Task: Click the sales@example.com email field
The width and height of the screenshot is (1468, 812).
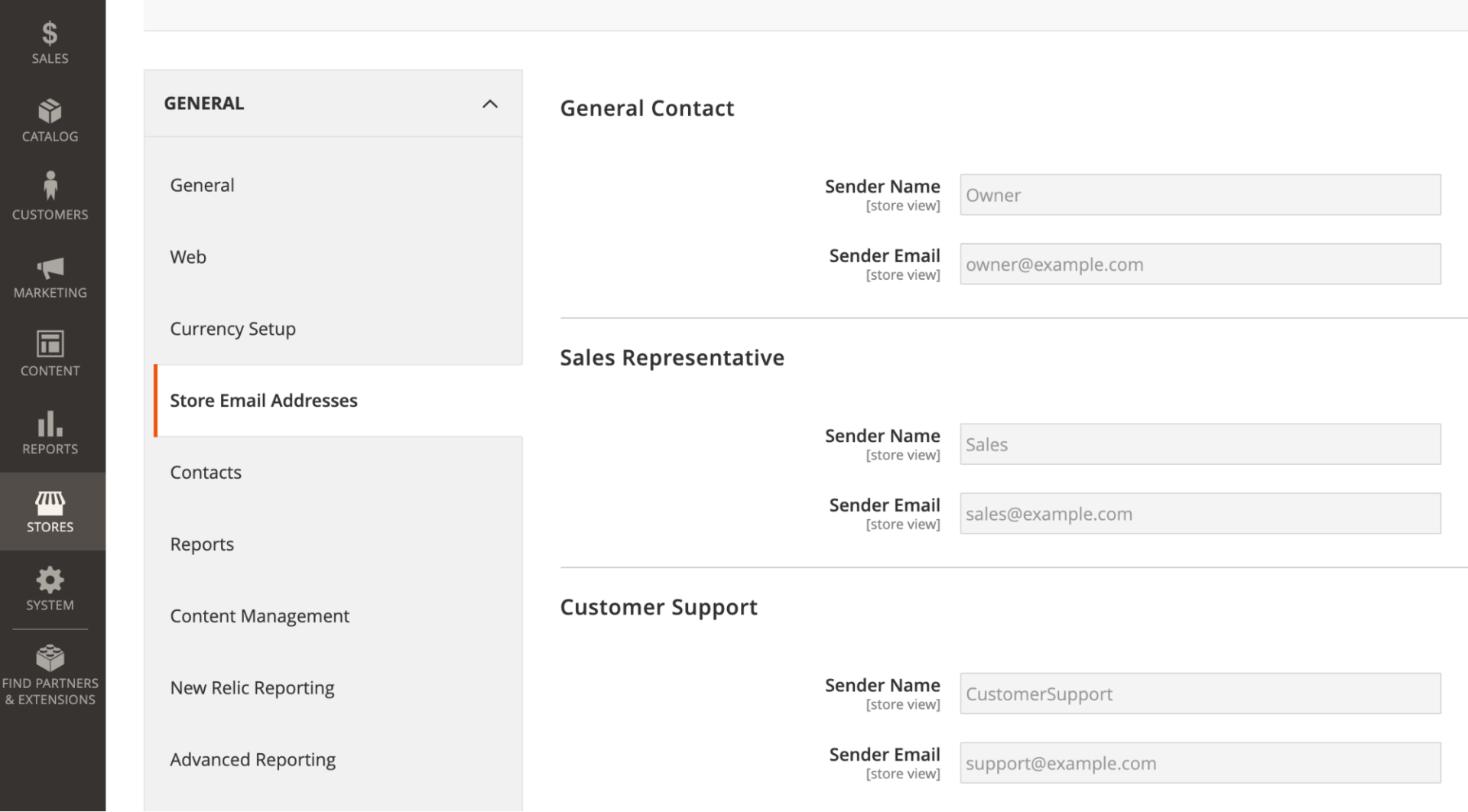Action: click(x=1200, y=513)
